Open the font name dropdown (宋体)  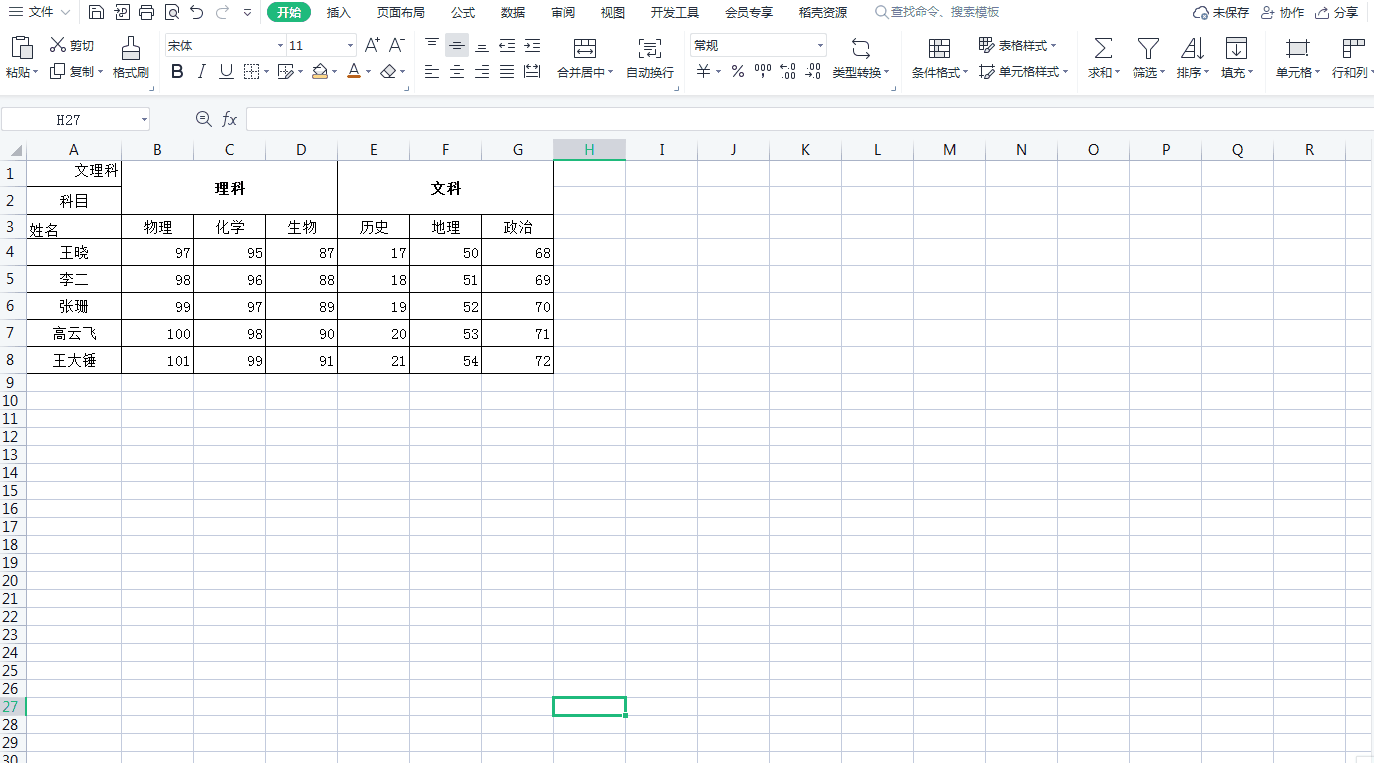pos(280,46)
